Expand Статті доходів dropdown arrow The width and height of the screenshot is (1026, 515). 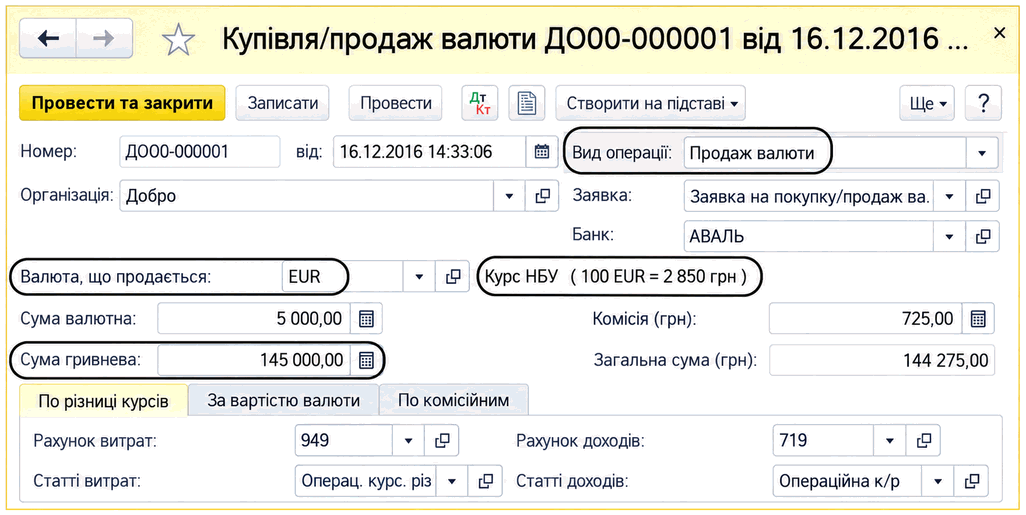pyautogui.click(x=938, y=481)
